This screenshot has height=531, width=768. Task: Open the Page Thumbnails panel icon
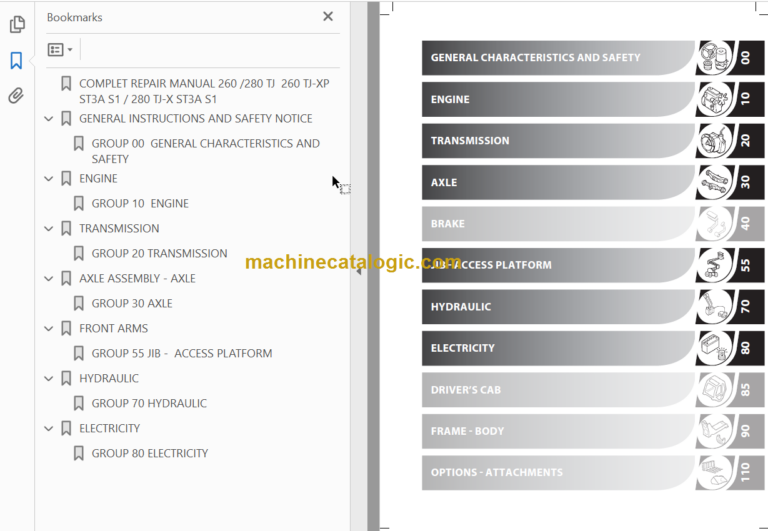pyautogui.click(x=17, y=24)
